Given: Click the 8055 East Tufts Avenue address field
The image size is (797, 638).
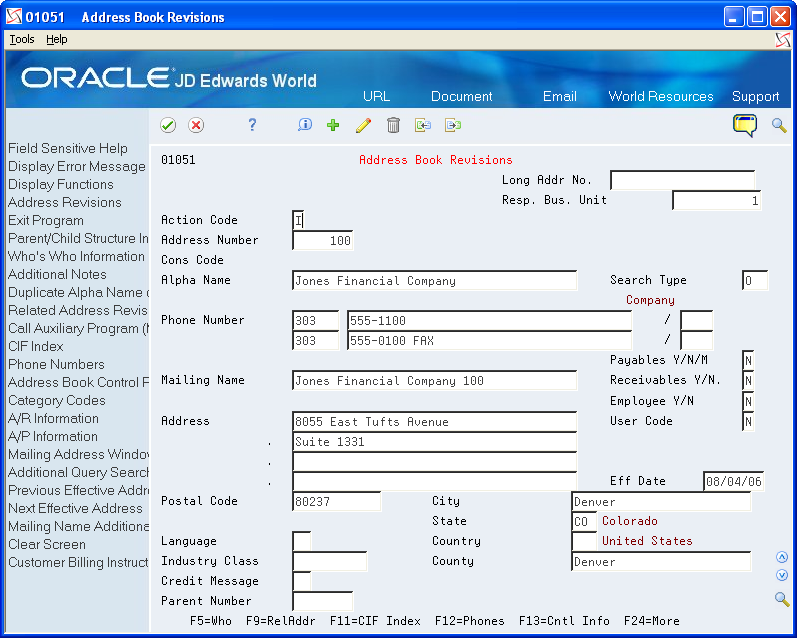Looking at the screenshot, I should 435,422.
